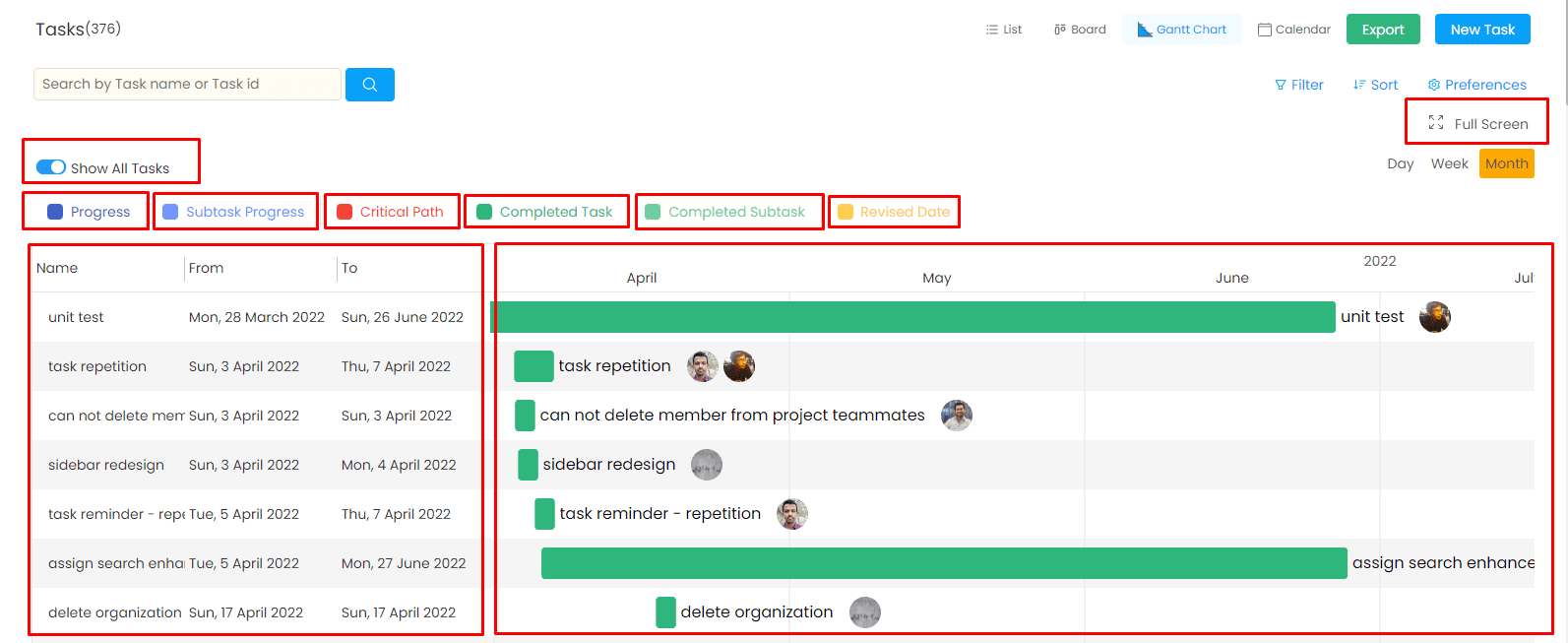Set timeline scale to Month
1568x643 pixels.
1507,163
